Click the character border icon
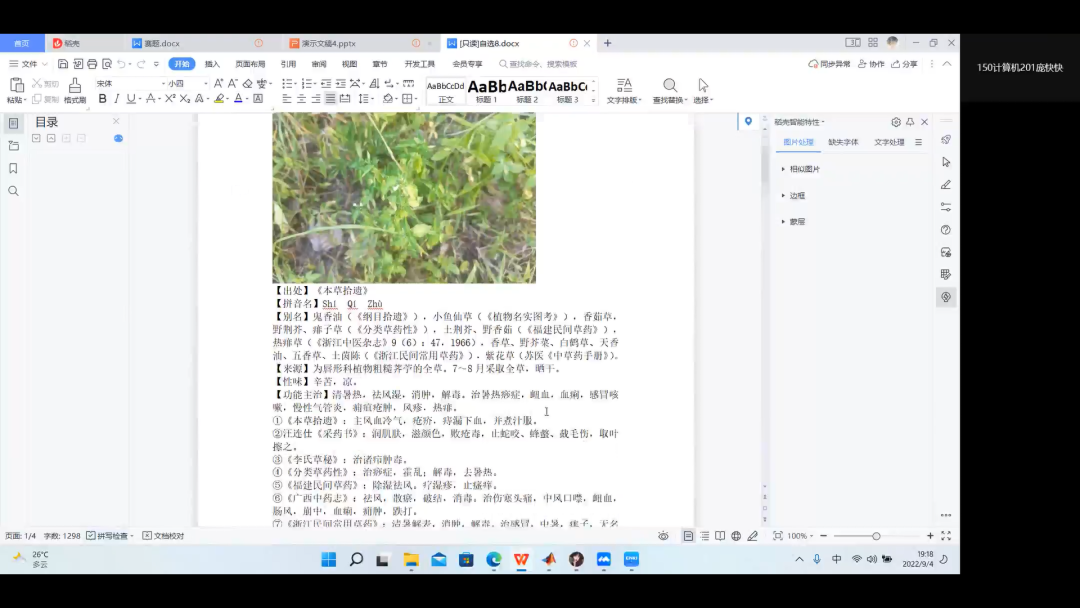 point(258,99)
